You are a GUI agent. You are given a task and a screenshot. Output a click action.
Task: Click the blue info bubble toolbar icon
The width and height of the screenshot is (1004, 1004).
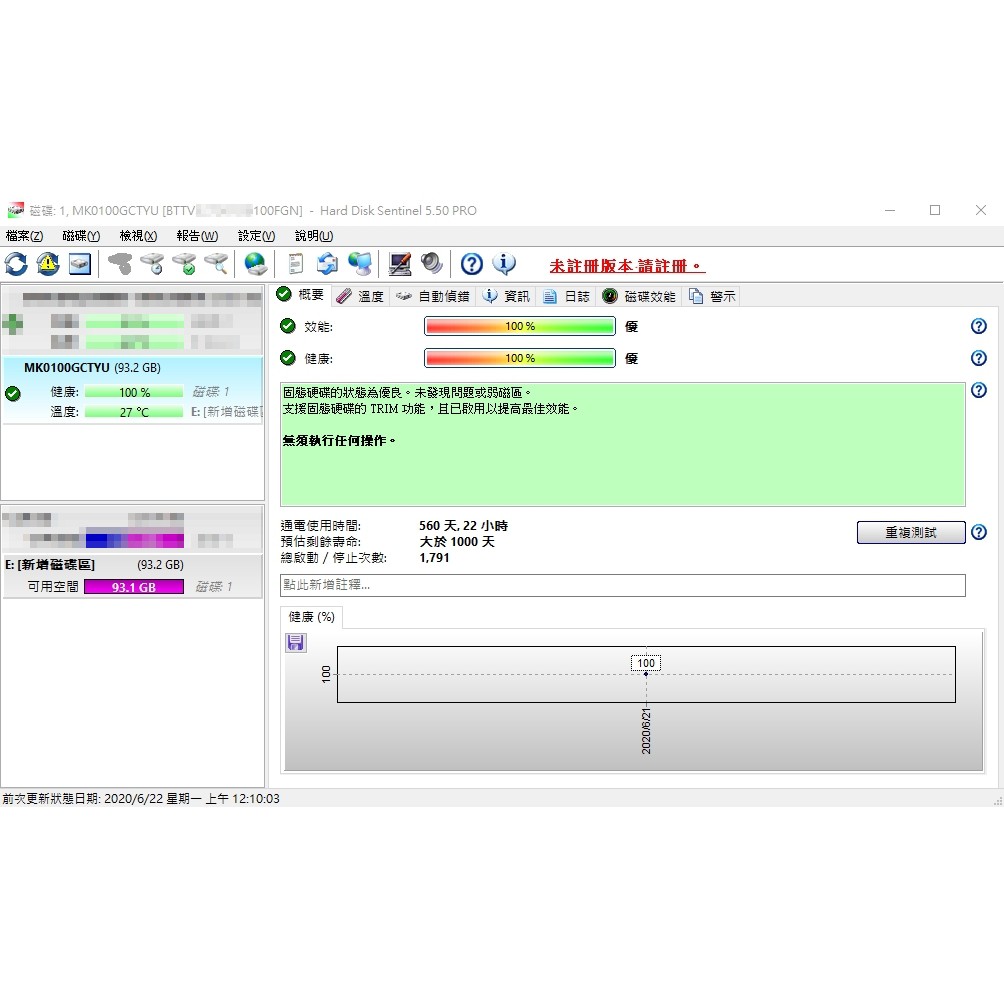[x=504, y=264]
